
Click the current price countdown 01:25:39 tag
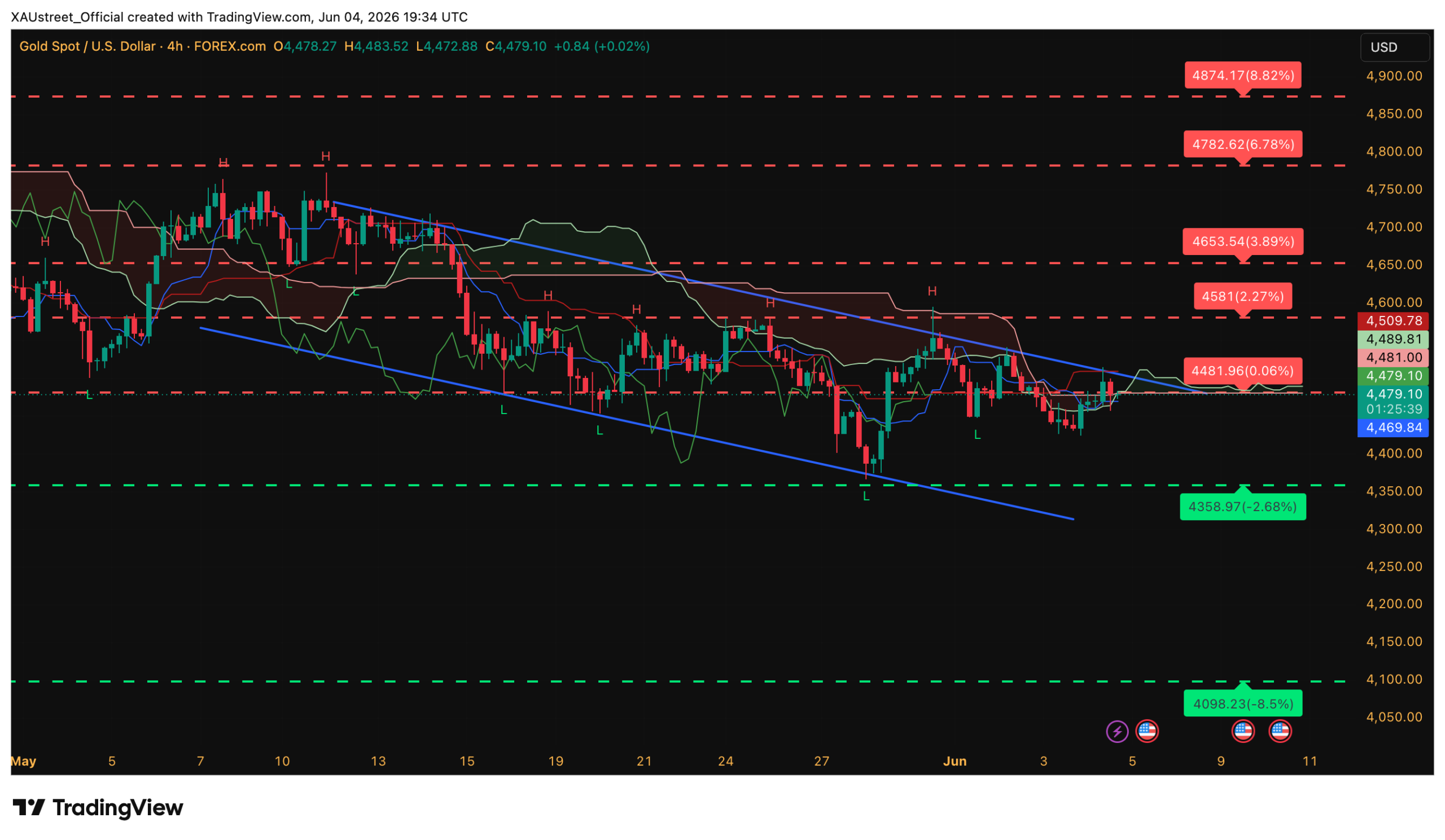(x=1393, y=410)
